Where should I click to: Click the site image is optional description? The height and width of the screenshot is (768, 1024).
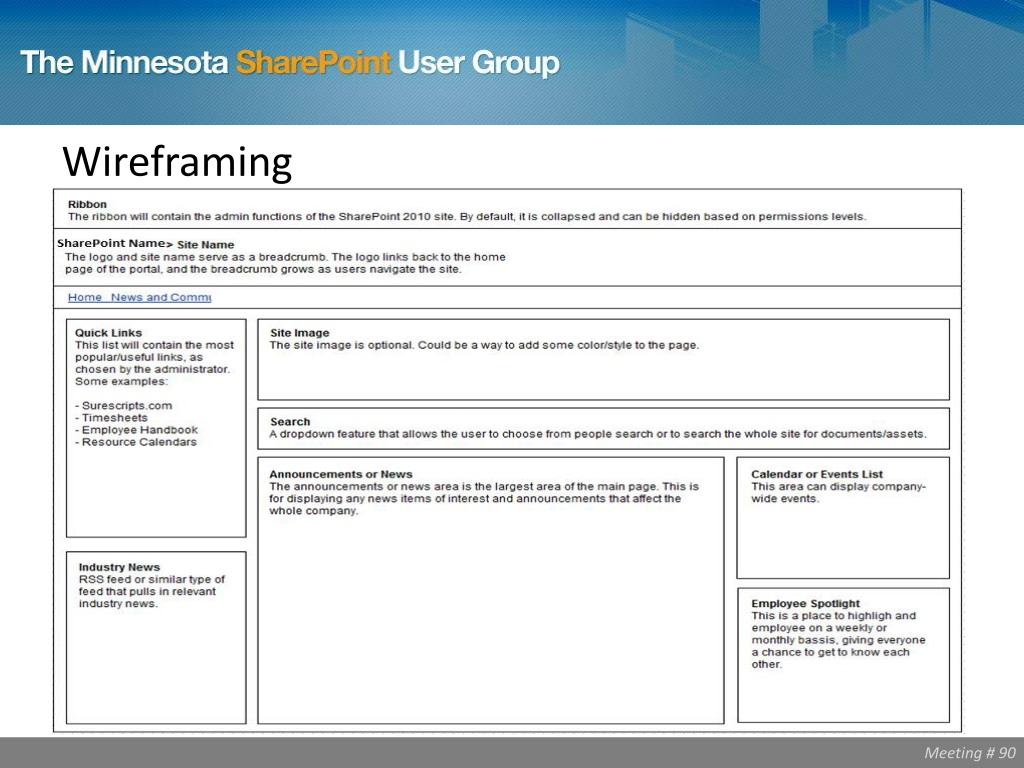click(484, 345)
